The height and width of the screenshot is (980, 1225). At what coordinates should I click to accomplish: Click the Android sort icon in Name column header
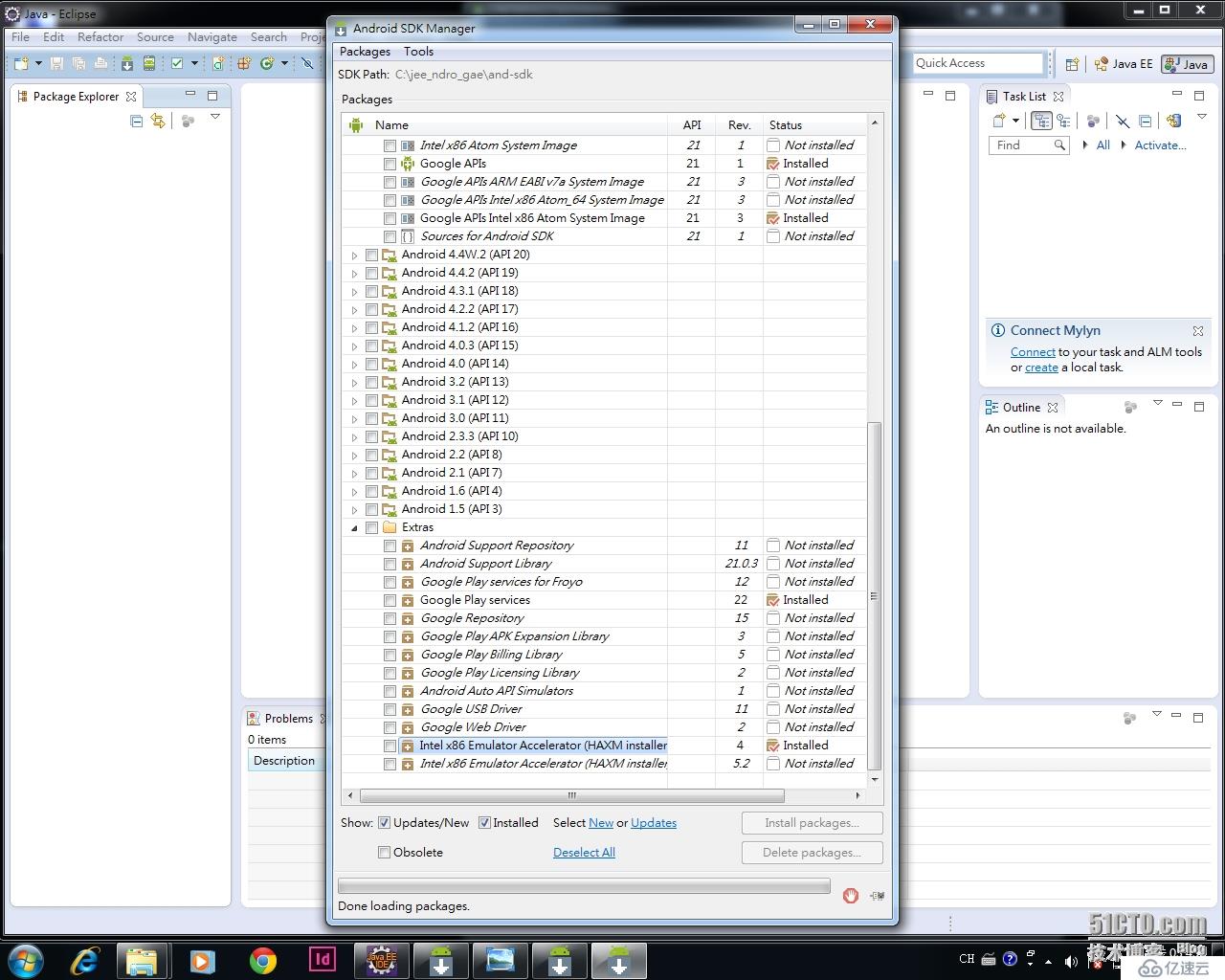(x=356, y=124)
